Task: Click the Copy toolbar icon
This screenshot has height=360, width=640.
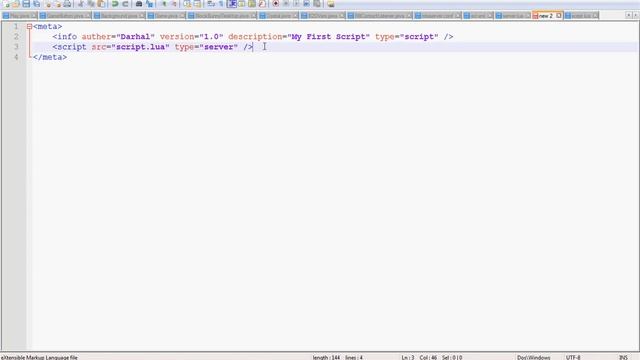Action: (x=91, y=4)
